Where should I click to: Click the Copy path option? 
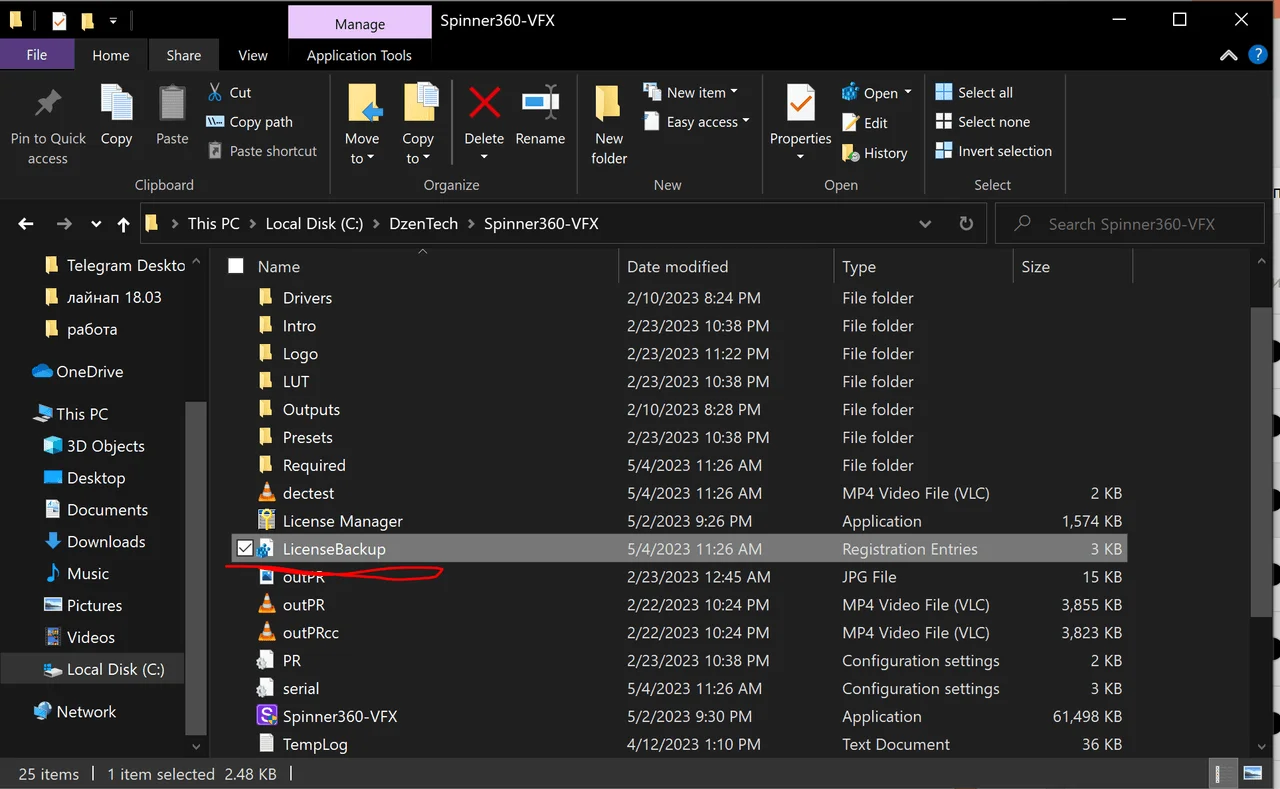pos(249,122)
